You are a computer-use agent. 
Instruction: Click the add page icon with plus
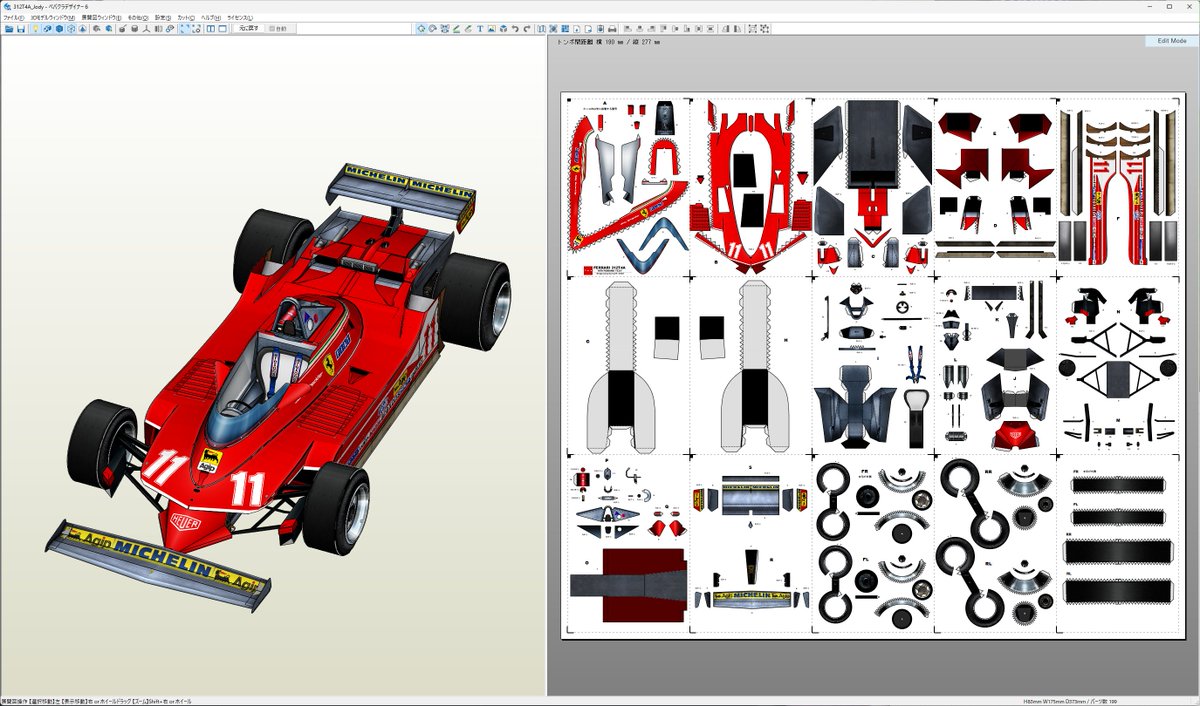[x=577, y=28]
